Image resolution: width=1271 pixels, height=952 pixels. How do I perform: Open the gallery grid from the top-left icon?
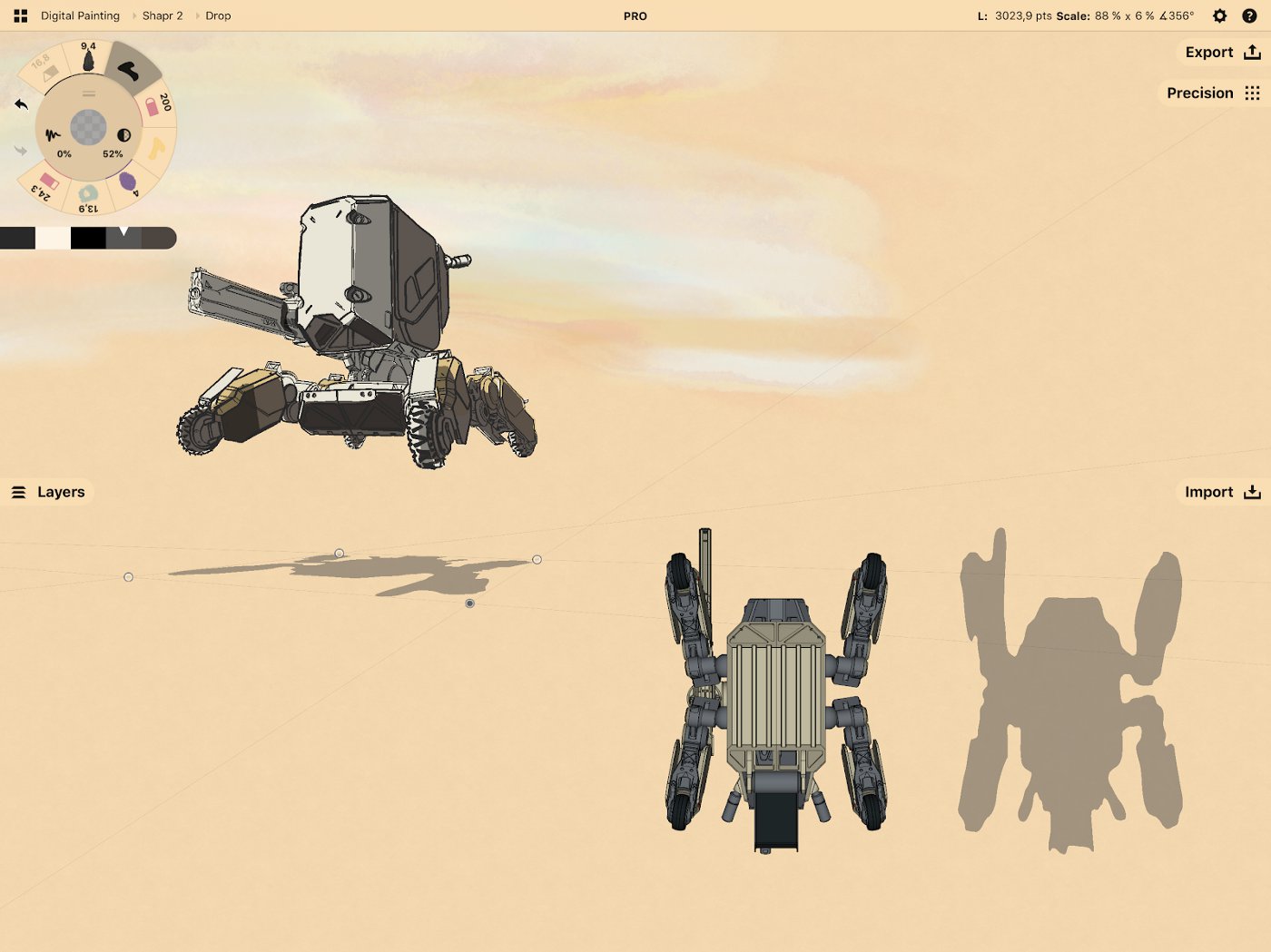tap(21, 16)
